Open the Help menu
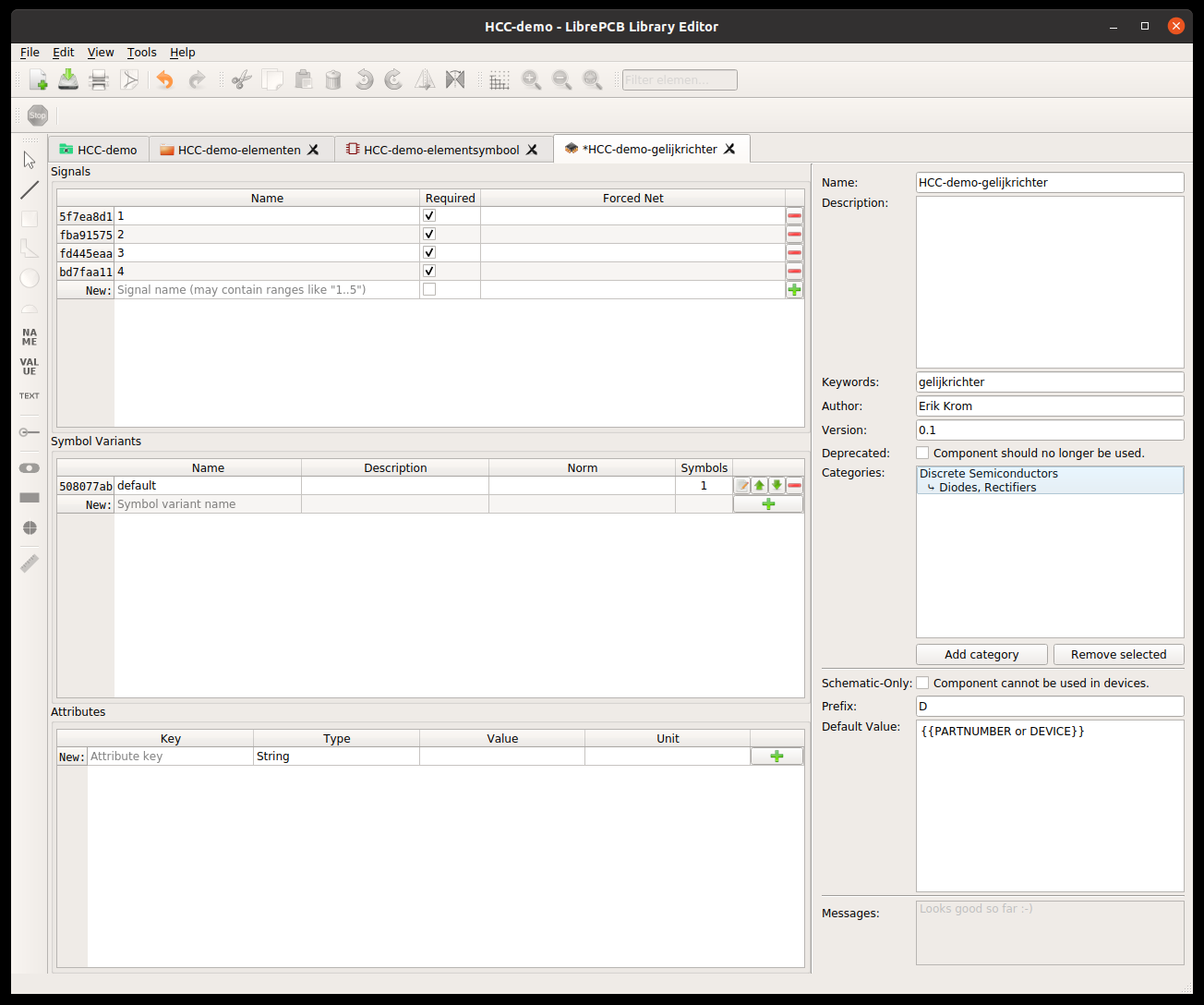 (182, 53)
